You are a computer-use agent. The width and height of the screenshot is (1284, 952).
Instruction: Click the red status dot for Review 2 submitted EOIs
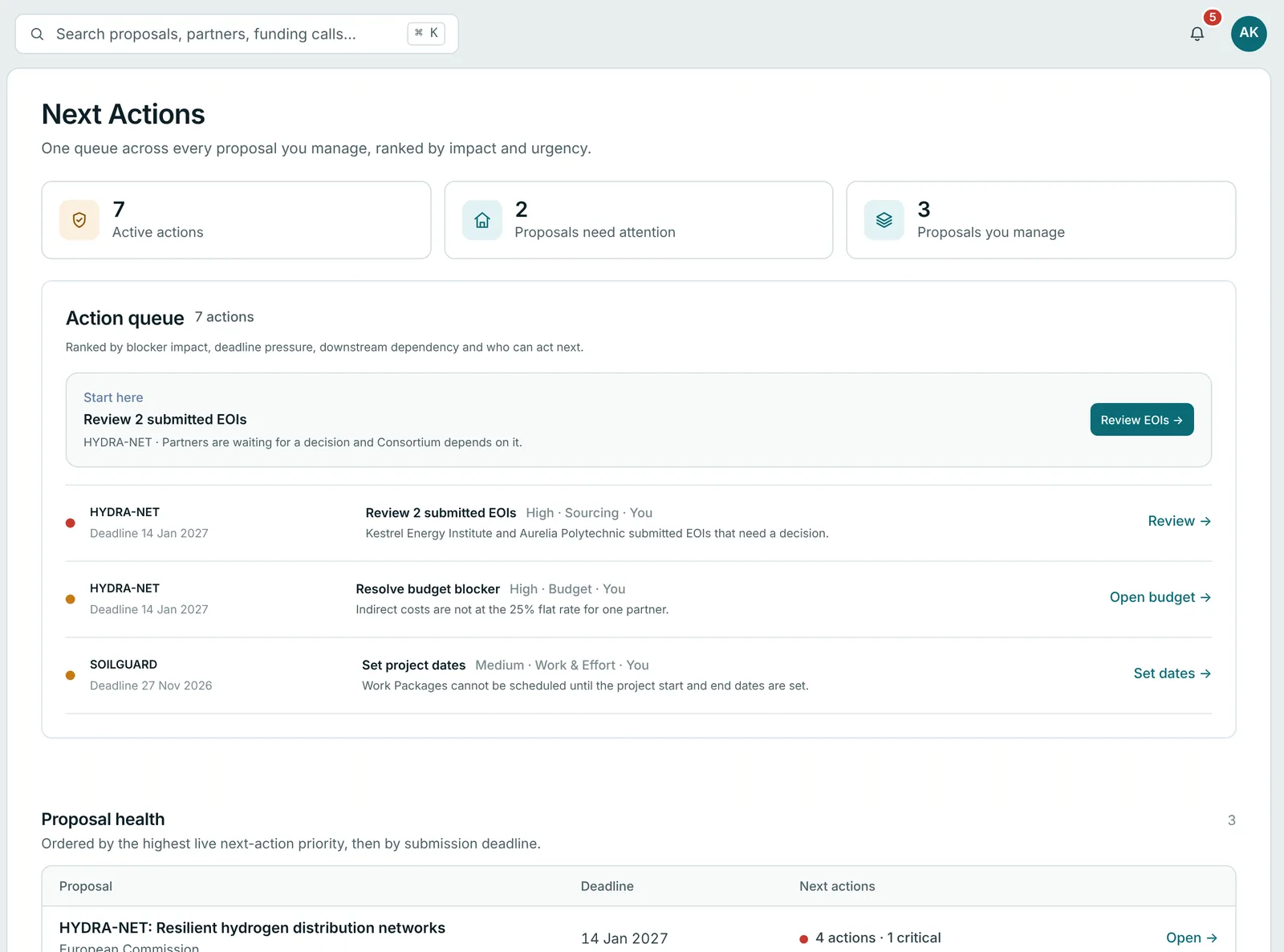71,523
